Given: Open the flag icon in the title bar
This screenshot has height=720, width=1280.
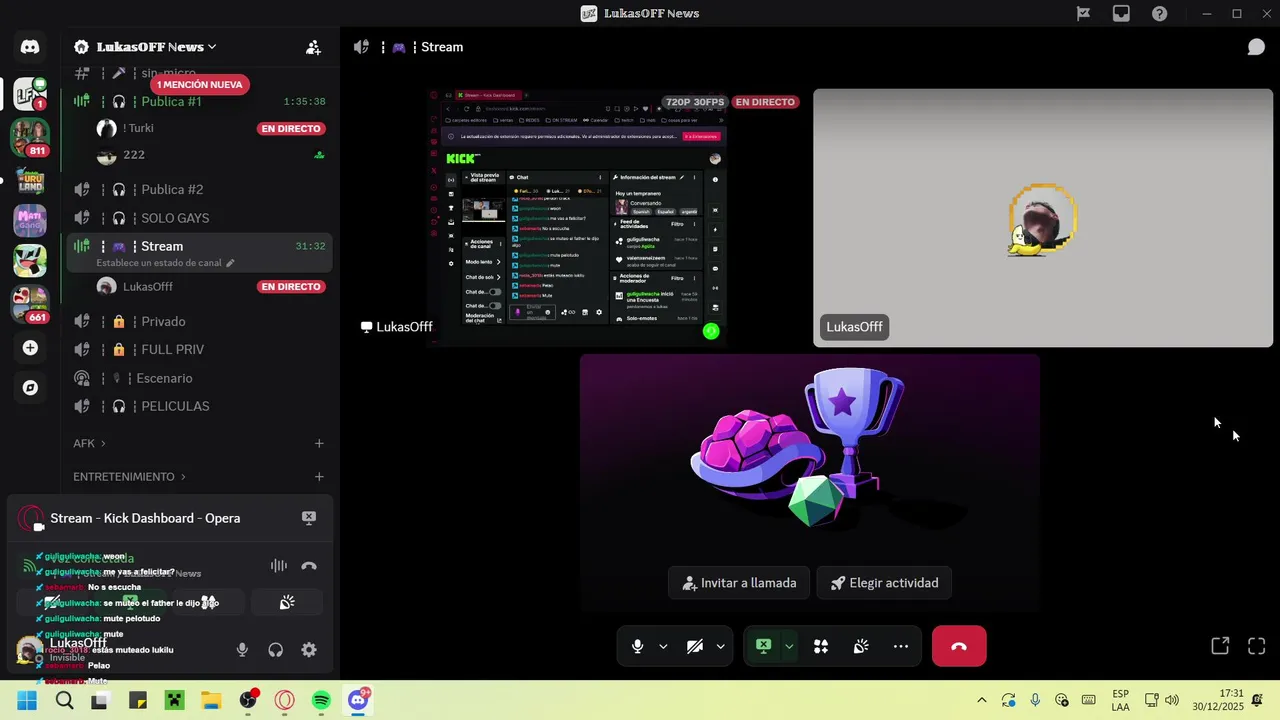Looking at the screenshot, I should 1083,13.
